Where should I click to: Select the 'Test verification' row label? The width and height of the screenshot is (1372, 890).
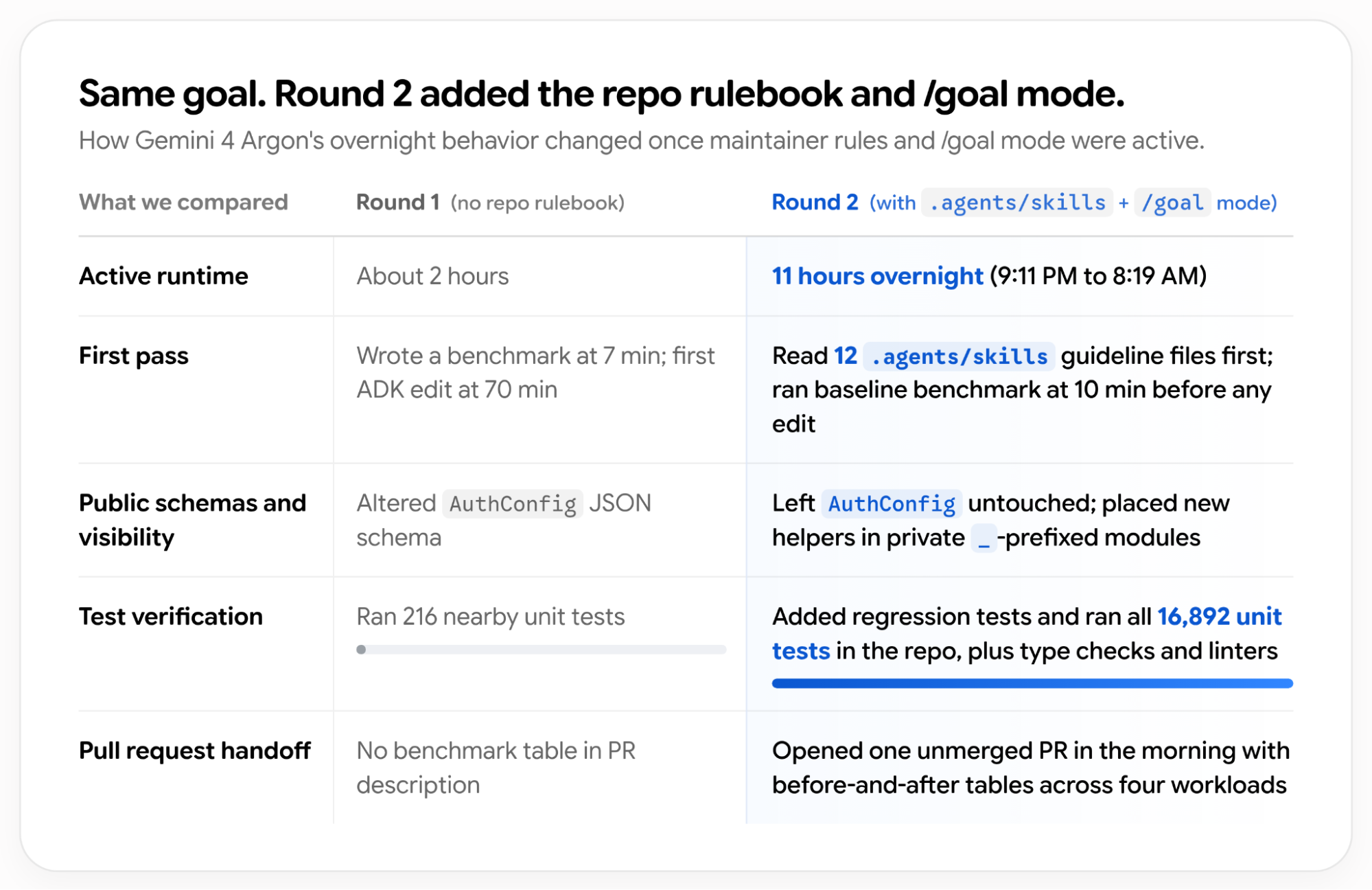coord(171,617)
